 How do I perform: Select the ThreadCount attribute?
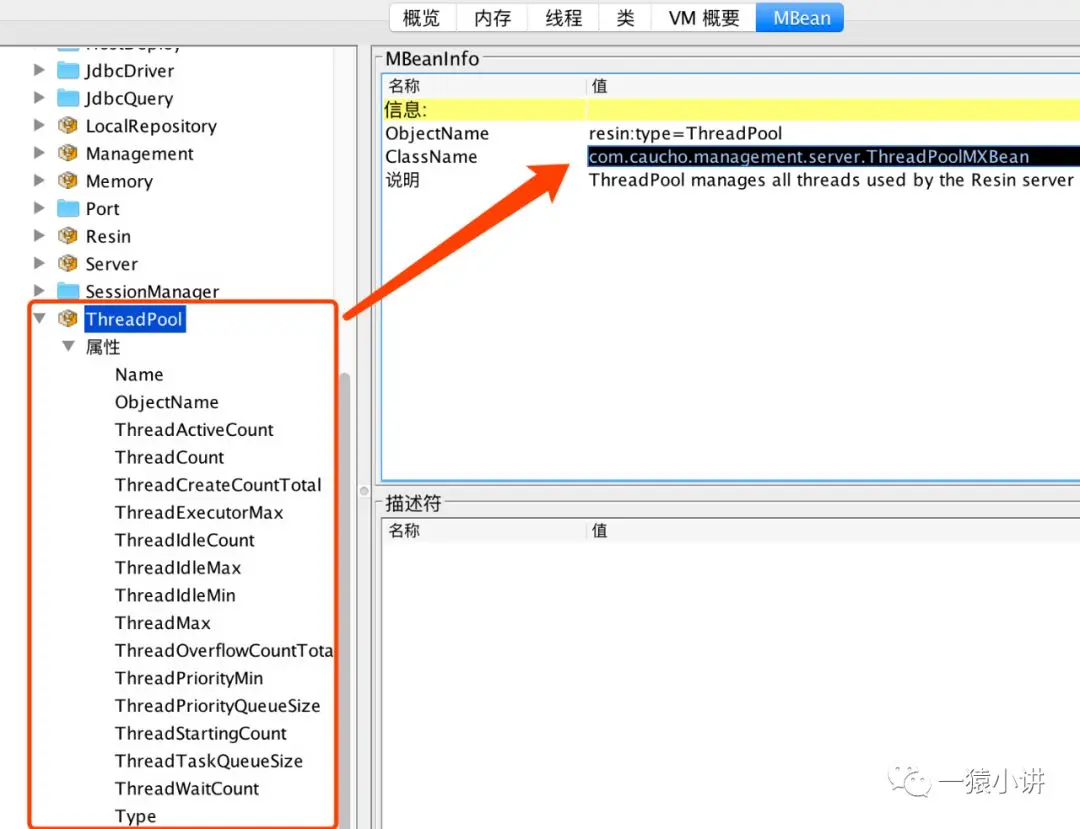169,457
